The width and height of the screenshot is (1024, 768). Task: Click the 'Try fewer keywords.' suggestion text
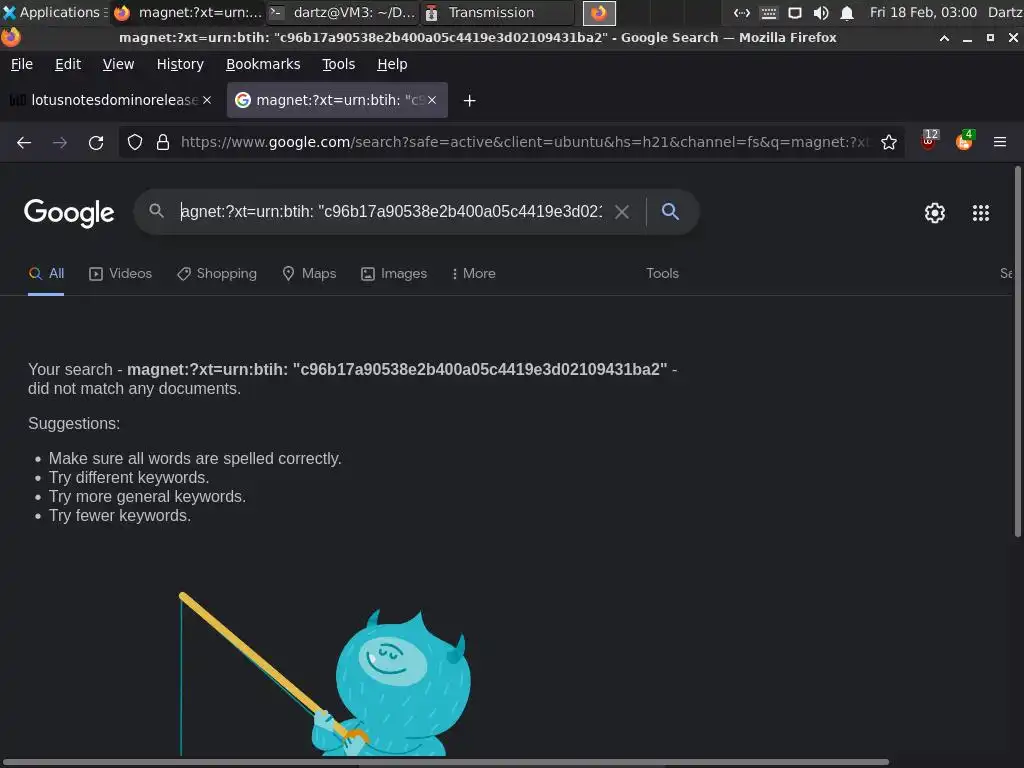pos(120,516)
